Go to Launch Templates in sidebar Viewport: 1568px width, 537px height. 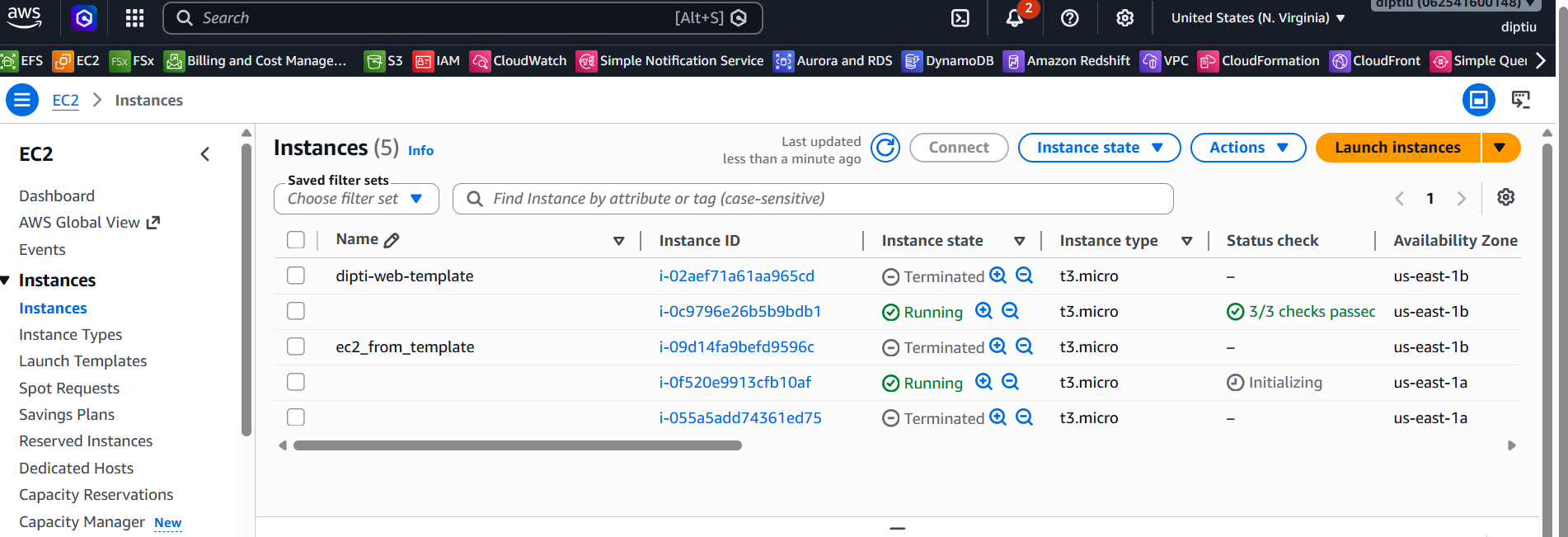83,361
